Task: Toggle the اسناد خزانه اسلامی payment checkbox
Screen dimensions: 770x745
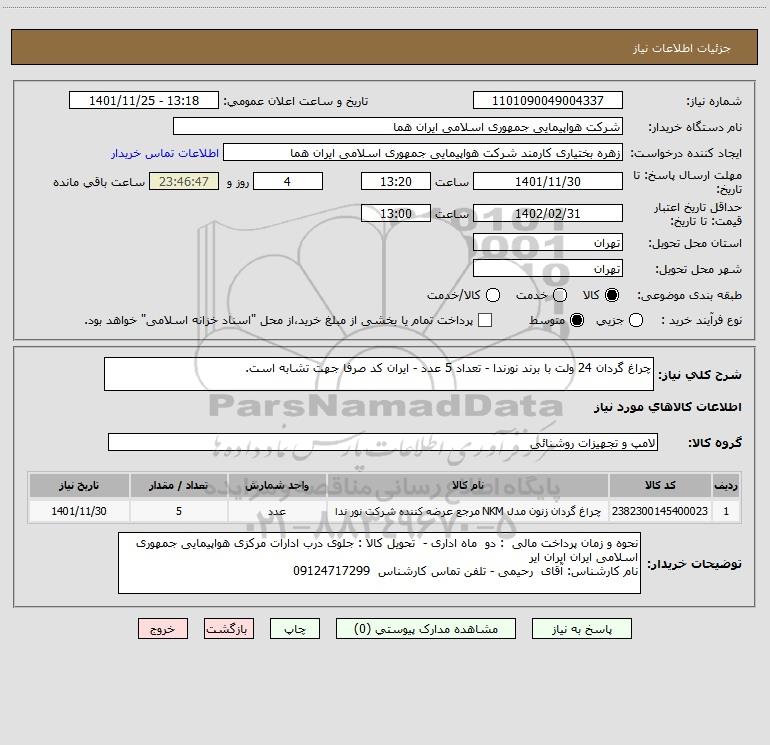Action: (x=485, y=320)
